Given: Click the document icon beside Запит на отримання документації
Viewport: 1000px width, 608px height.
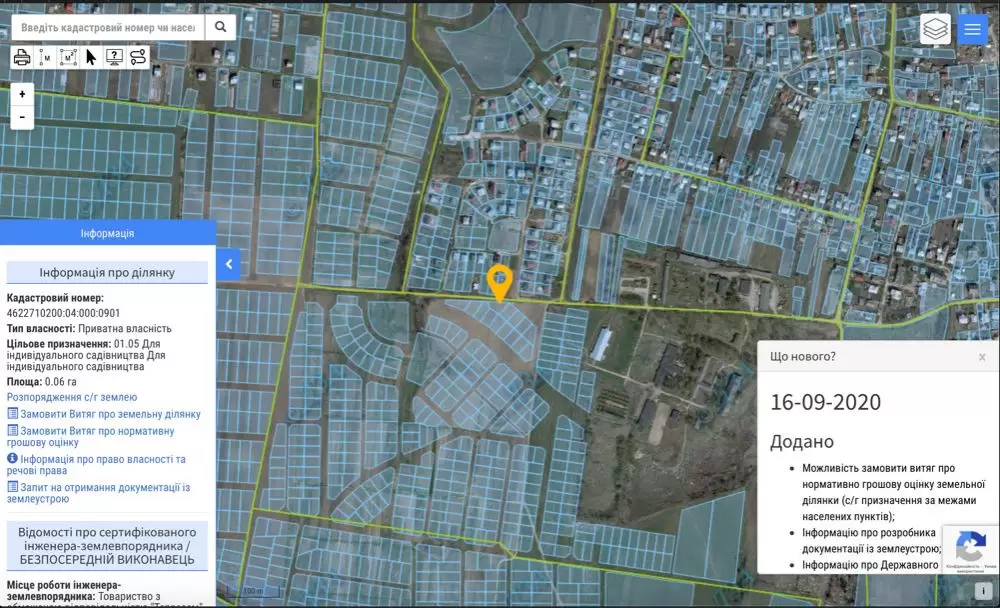Looking at the screenshot, I should (12, 486).
